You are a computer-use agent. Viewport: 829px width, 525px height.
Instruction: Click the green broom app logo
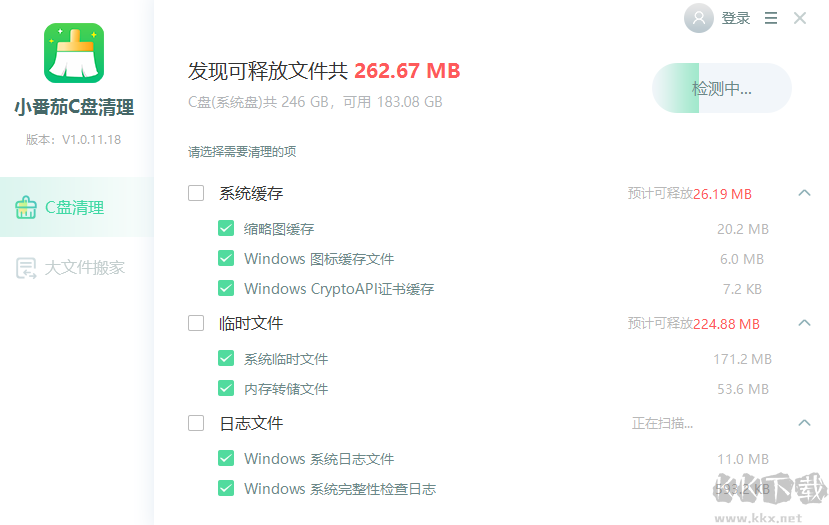pyautogui.click(x=74, y=52)
